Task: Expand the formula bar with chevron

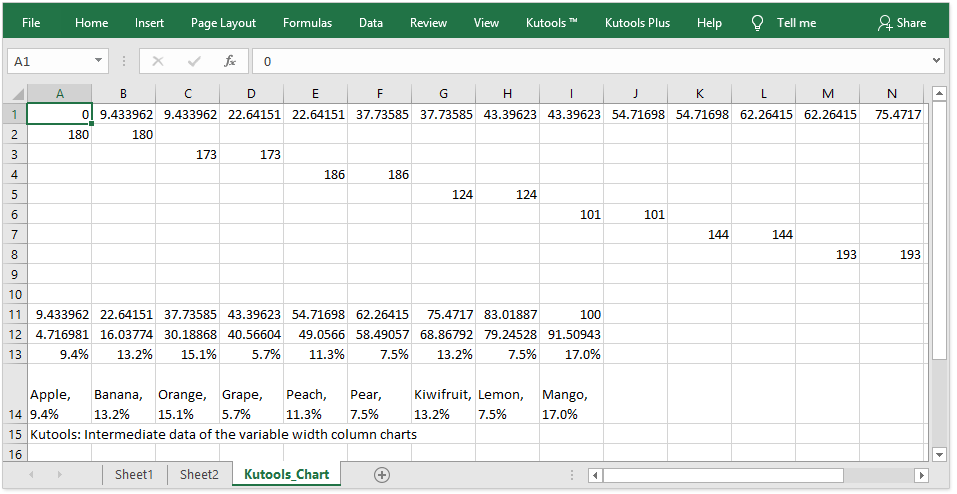Action: [936, 61]
